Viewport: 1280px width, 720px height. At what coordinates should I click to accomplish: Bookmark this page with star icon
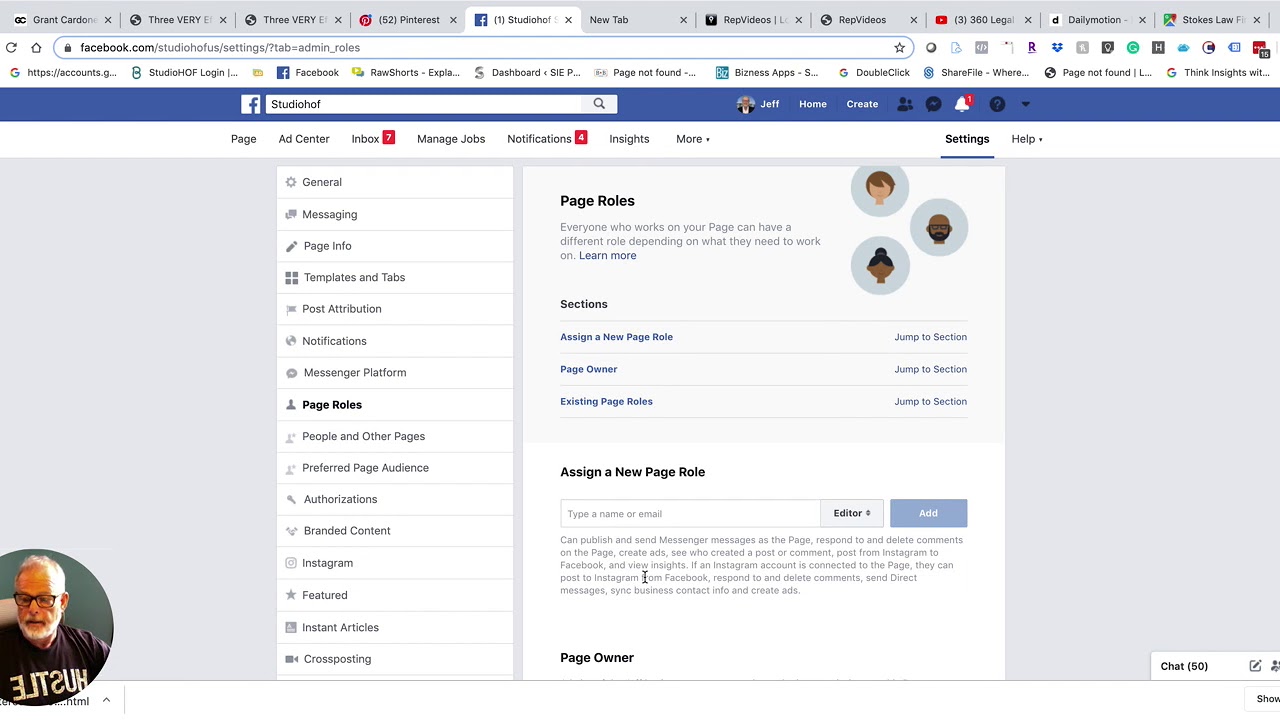[899, 47]
